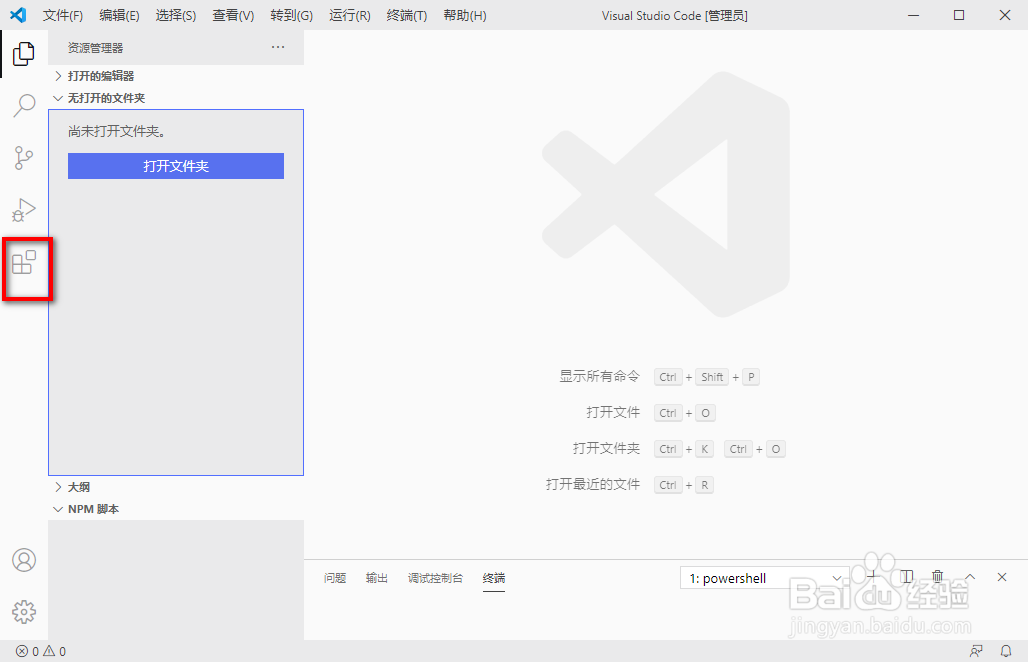Minimize the VS Code window
This screenshot has height=662, width=1028.
tap(913, 15)
